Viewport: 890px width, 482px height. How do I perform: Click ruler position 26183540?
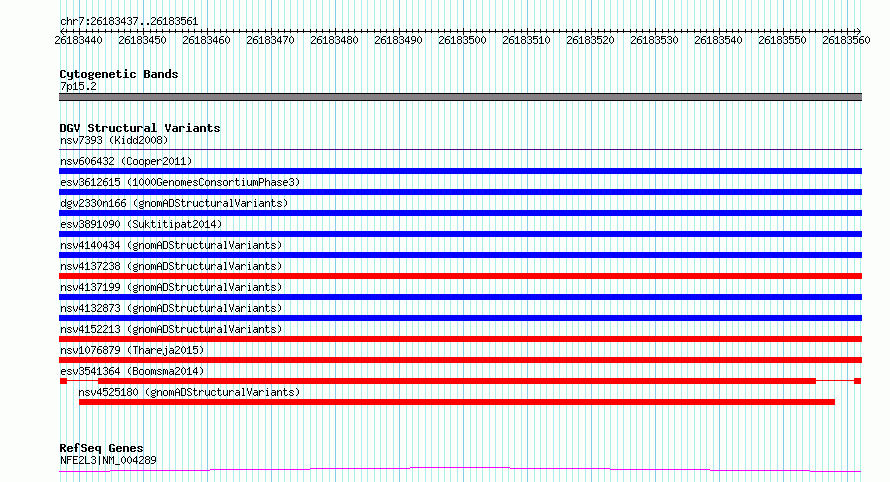pos(719,40)
